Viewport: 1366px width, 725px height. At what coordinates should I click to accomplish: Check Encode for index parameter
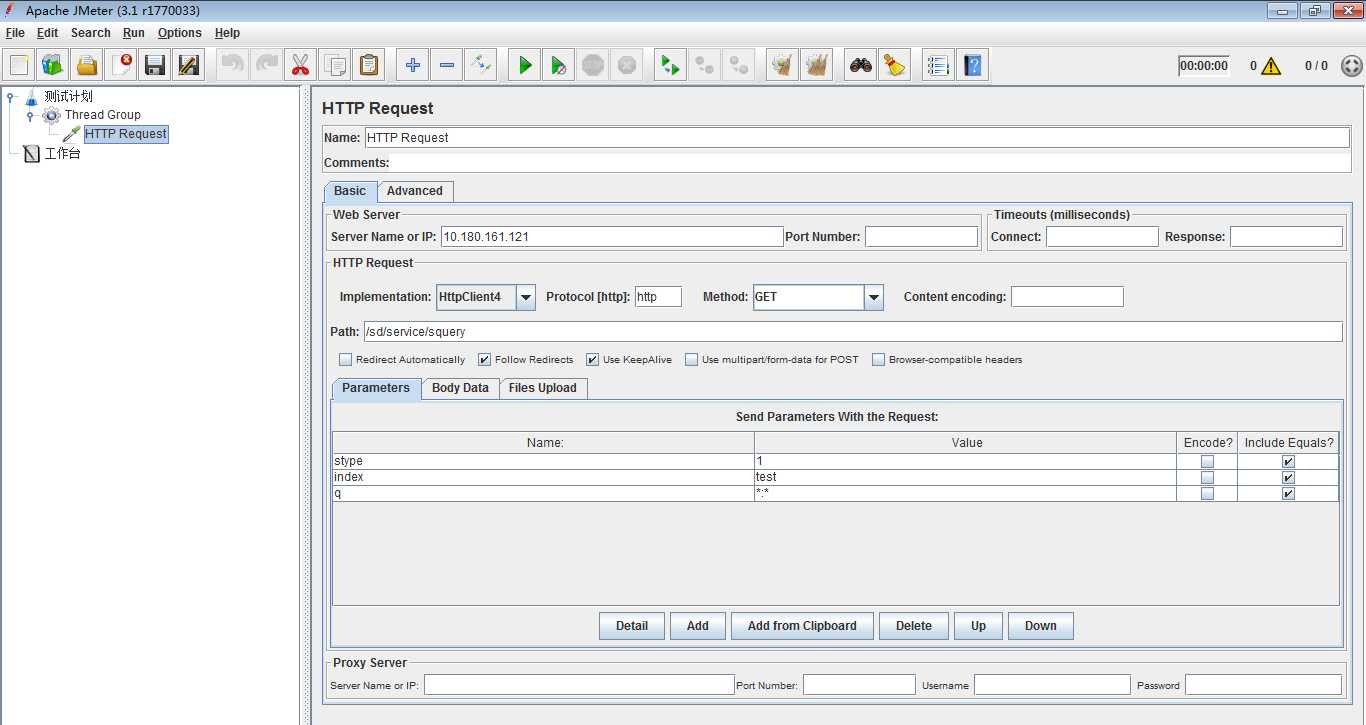(x=1207, y=477)
